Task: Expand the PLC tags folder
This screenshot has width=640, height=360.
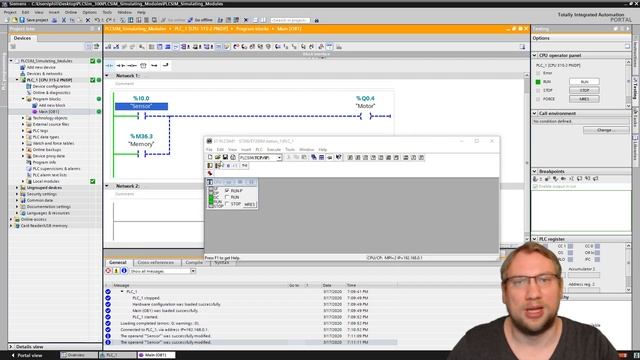Action: (x=23, y=131)
